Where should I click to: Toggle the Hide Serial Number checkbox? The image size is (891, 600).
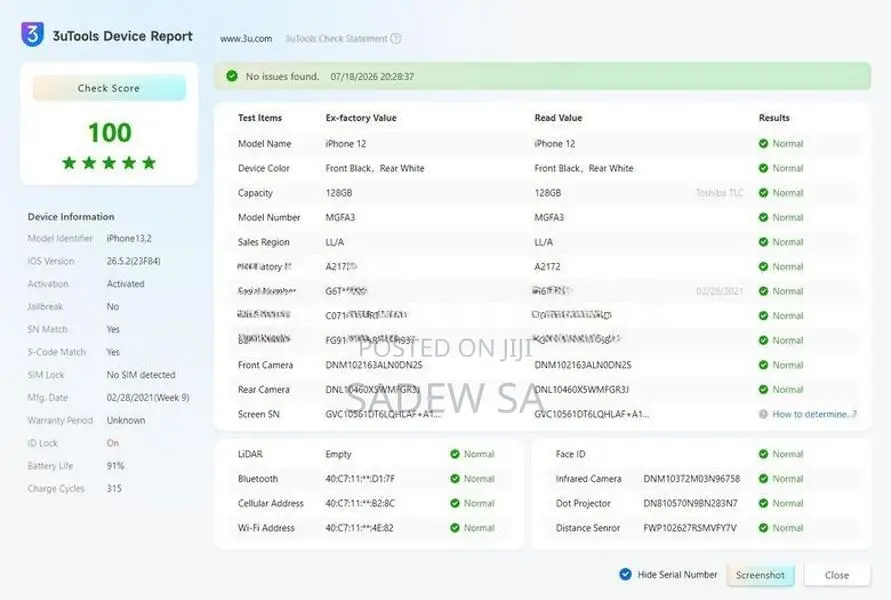[625, 574]
